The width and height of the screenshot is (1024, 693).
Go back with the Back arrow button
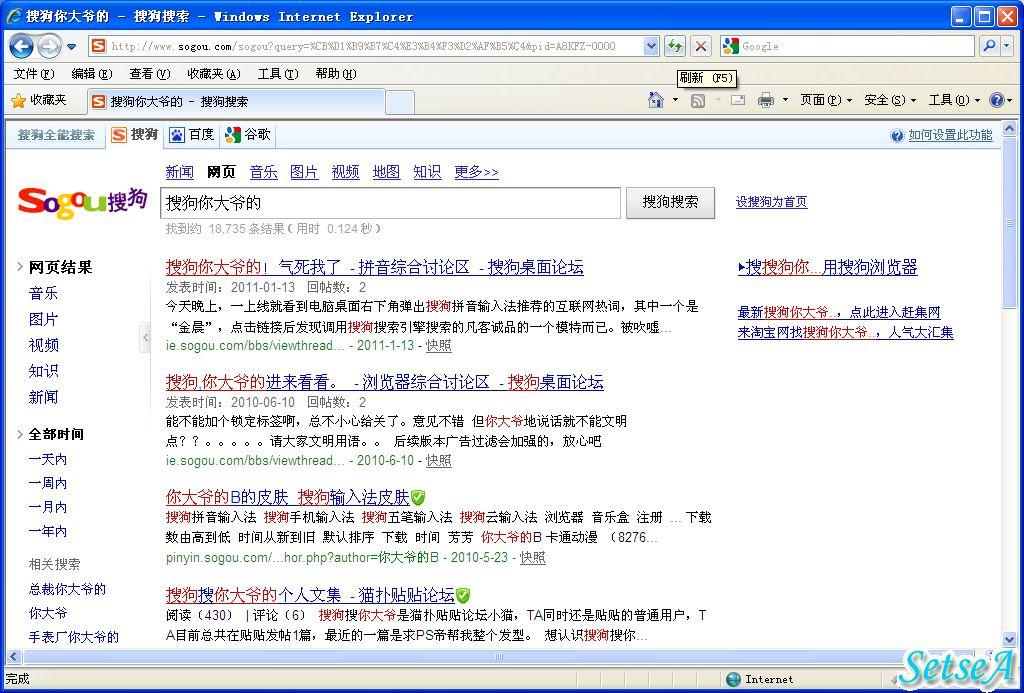[22, 46]
